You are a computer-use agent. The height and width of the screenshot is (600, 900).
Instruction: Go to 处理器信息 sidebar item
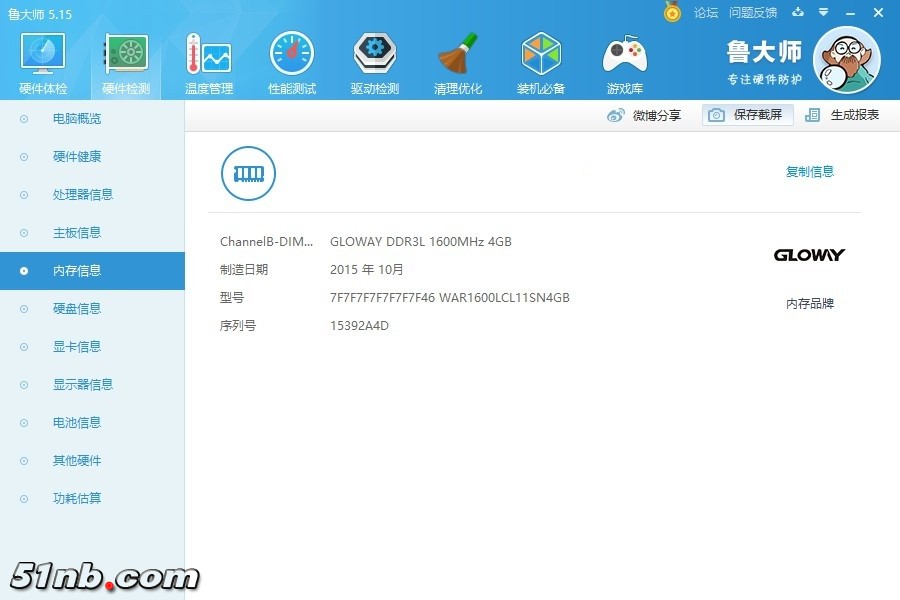coord(83,195)
